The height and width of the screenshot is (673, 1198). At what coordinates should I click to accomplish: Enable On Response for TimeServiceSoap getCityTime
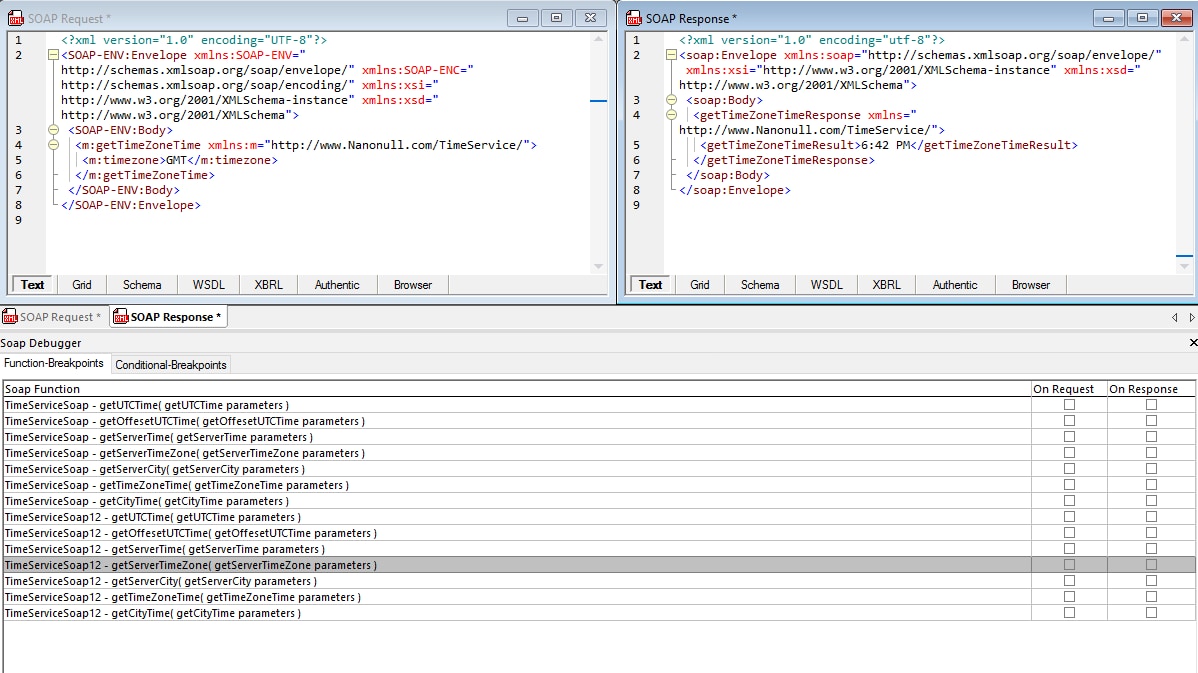tap(1151, 501)
